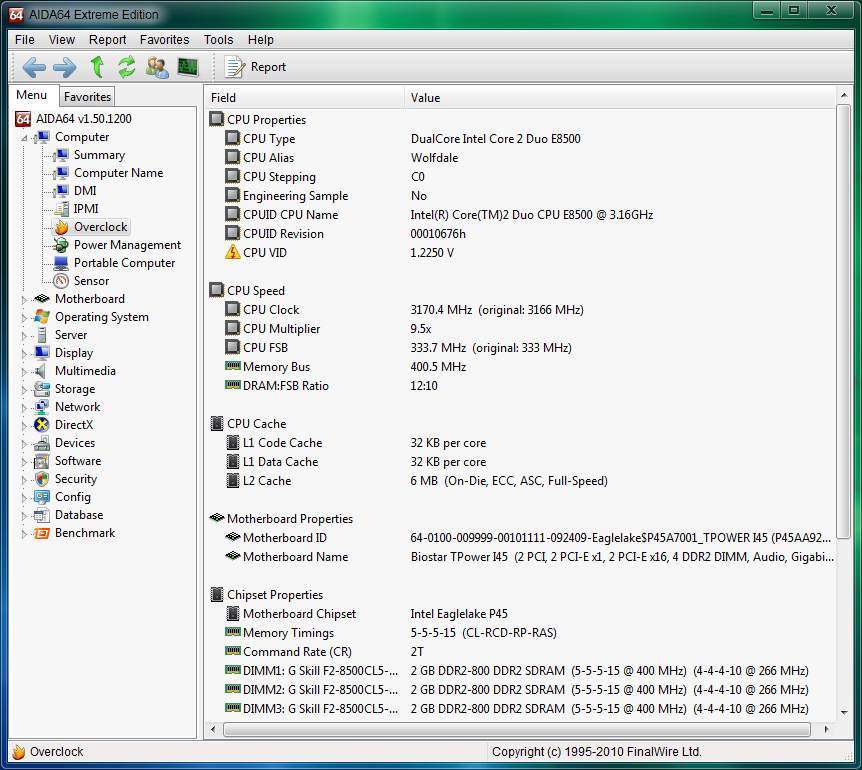
Task: Click the Devices printer icon
Action: point(42,443)
